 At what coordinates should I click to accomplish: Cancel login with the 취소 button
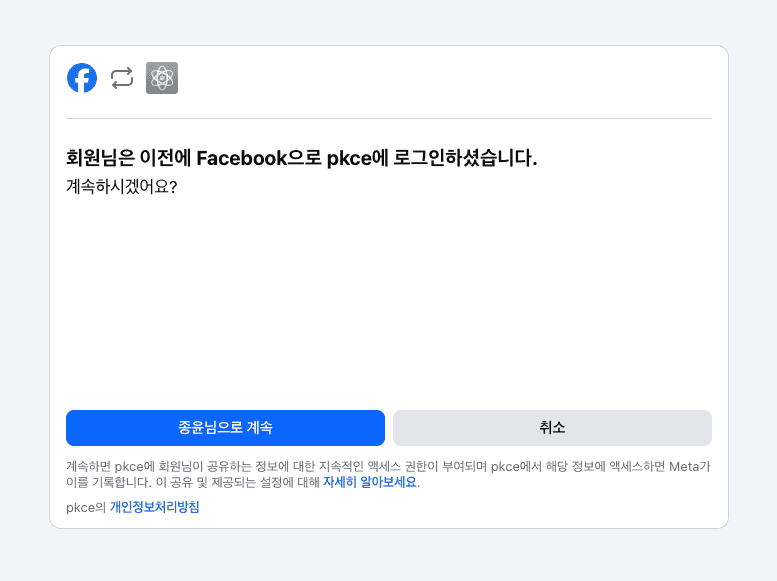click(553, 428)
